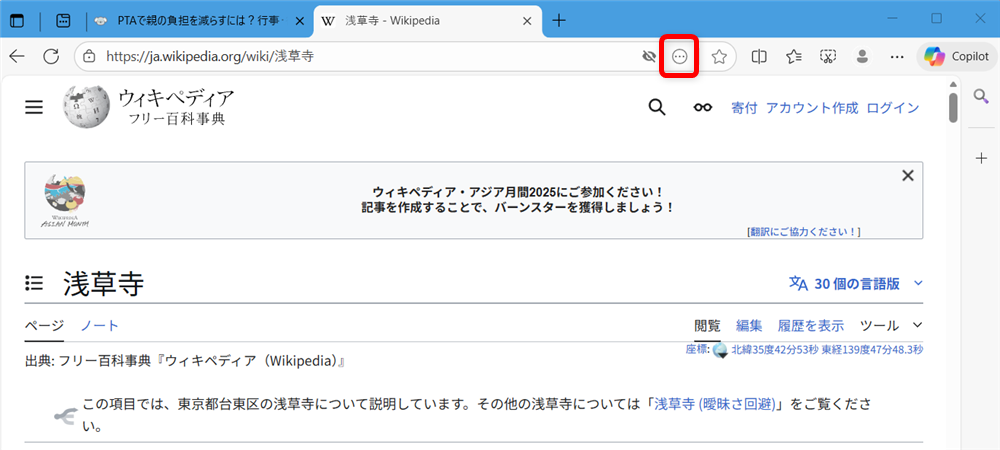Viewport: 1000px width, 450px height.
Task: View site information lock icon
Action: (x=90, y=57)
